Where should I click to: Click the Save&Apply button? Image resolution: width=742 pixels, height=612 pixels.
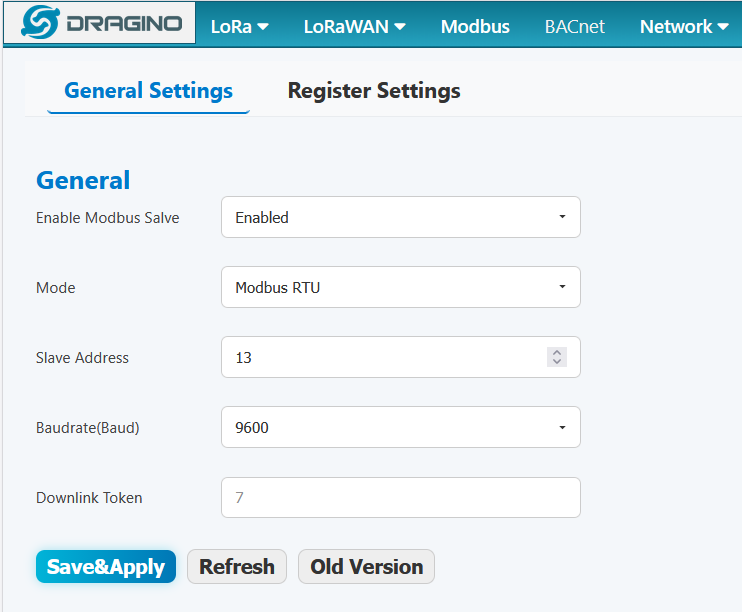point(106,567)
